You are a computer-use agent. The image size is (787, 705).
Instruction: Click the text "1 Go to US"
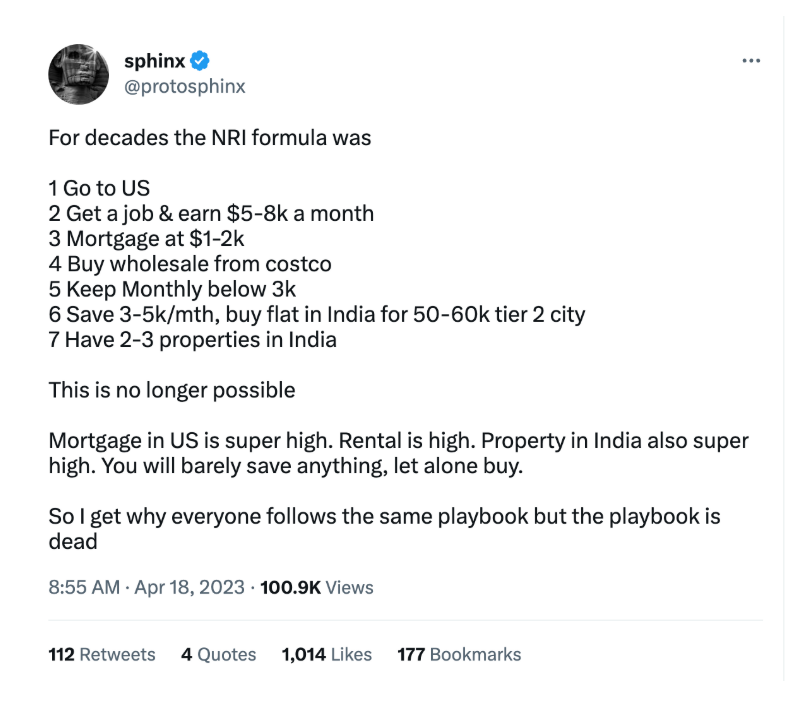coord(100,188)
